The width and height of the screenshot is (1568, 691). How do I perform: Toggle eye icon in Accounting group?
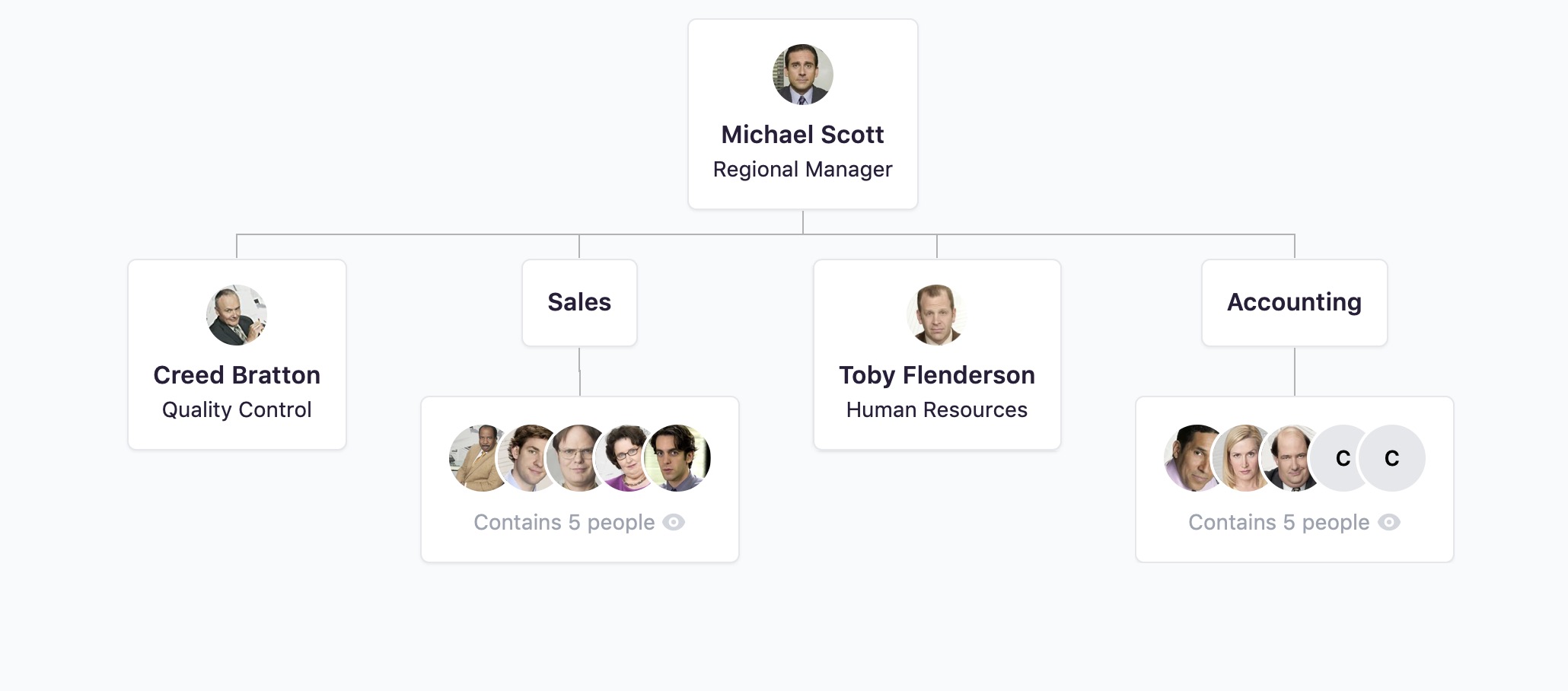tap(1388, 522)
